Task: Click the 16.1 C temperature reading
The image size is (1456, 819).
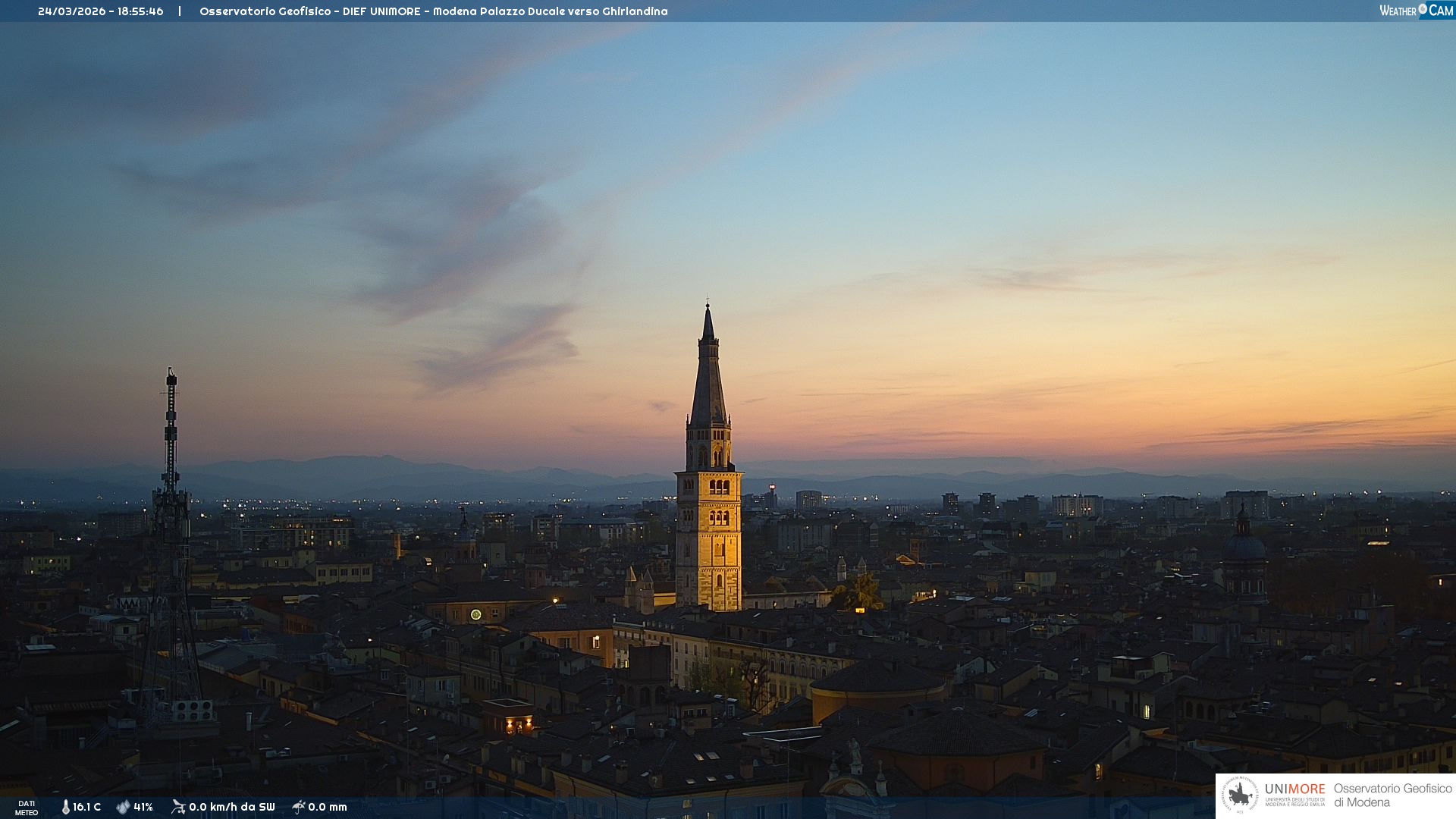Action: pos(86,807)
